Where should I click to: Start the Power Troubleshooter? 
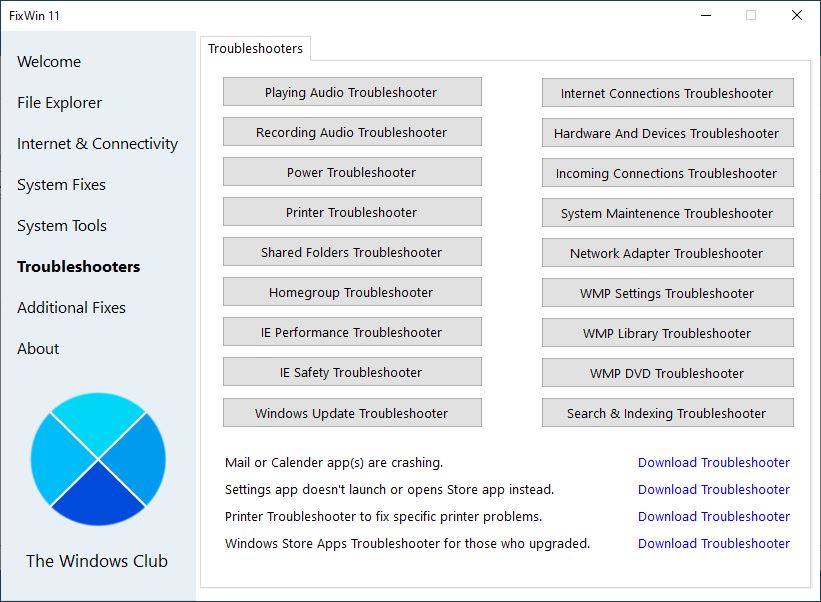click(x=352, y=172)
